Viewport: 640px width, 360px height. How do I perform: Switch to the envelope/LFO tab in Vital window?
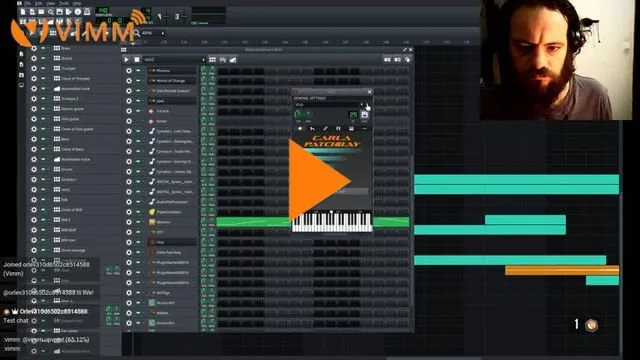tap(312, 129)
